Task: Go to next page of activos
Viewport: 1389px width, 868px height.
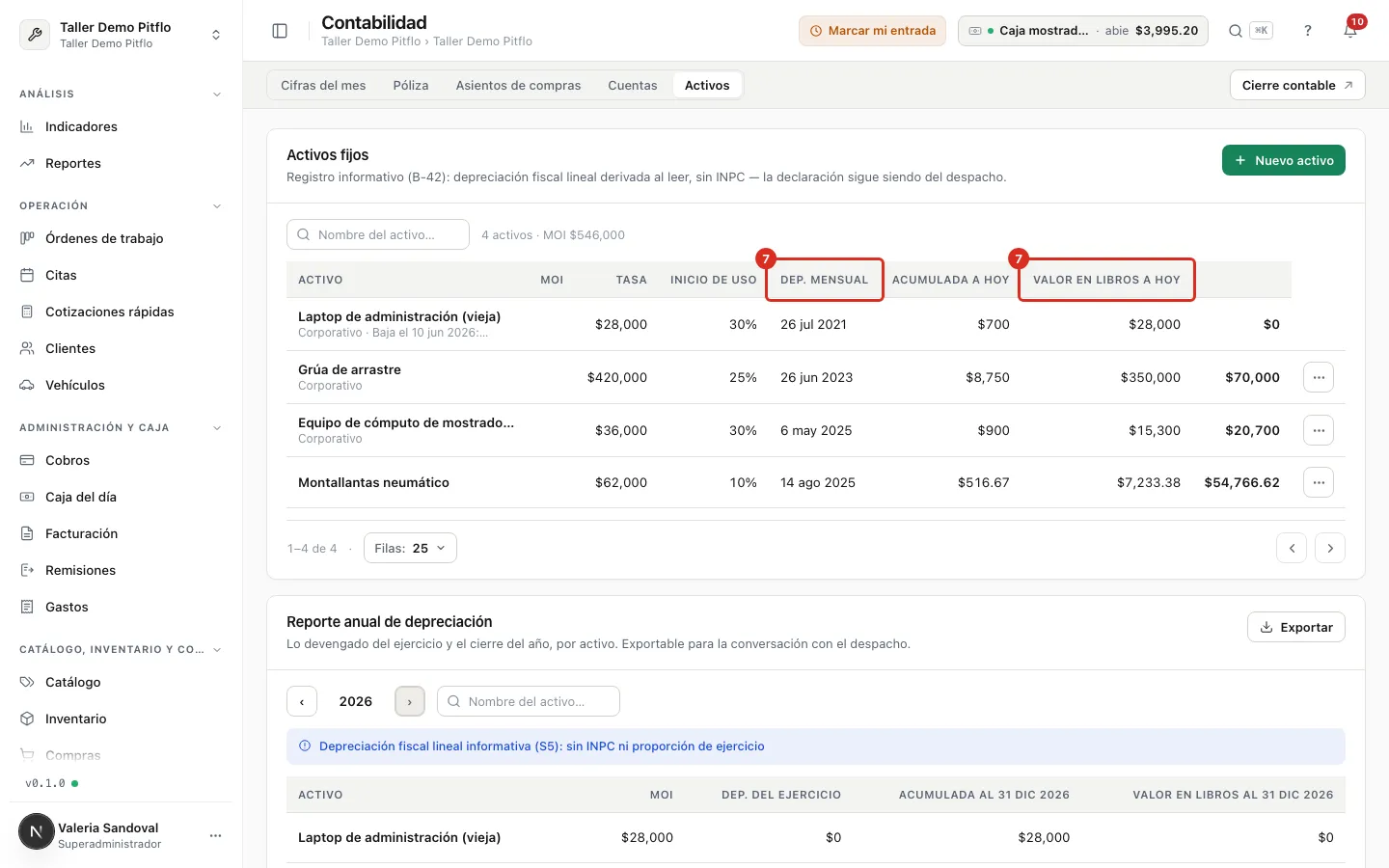Action: click(x=1330, y=548)
